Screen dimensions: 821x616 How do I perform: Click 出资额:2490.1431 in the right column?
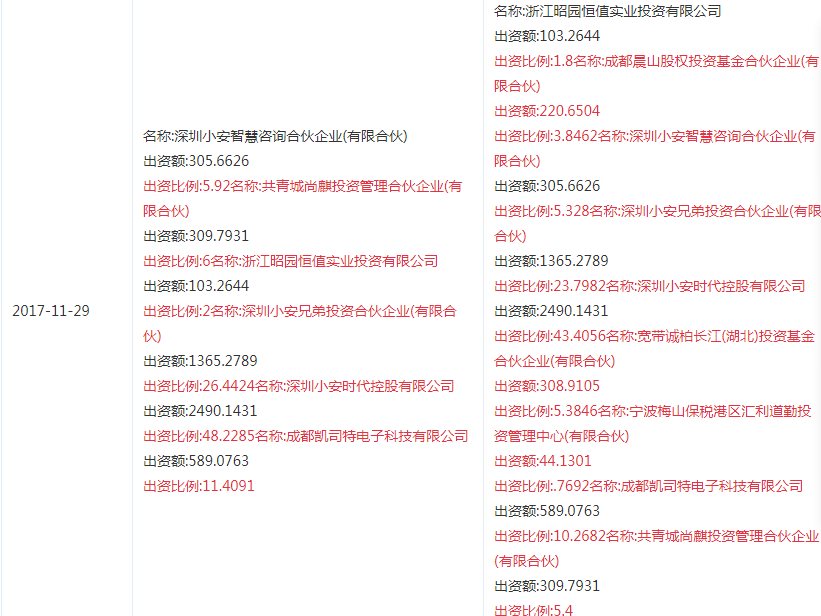point(551,311)
